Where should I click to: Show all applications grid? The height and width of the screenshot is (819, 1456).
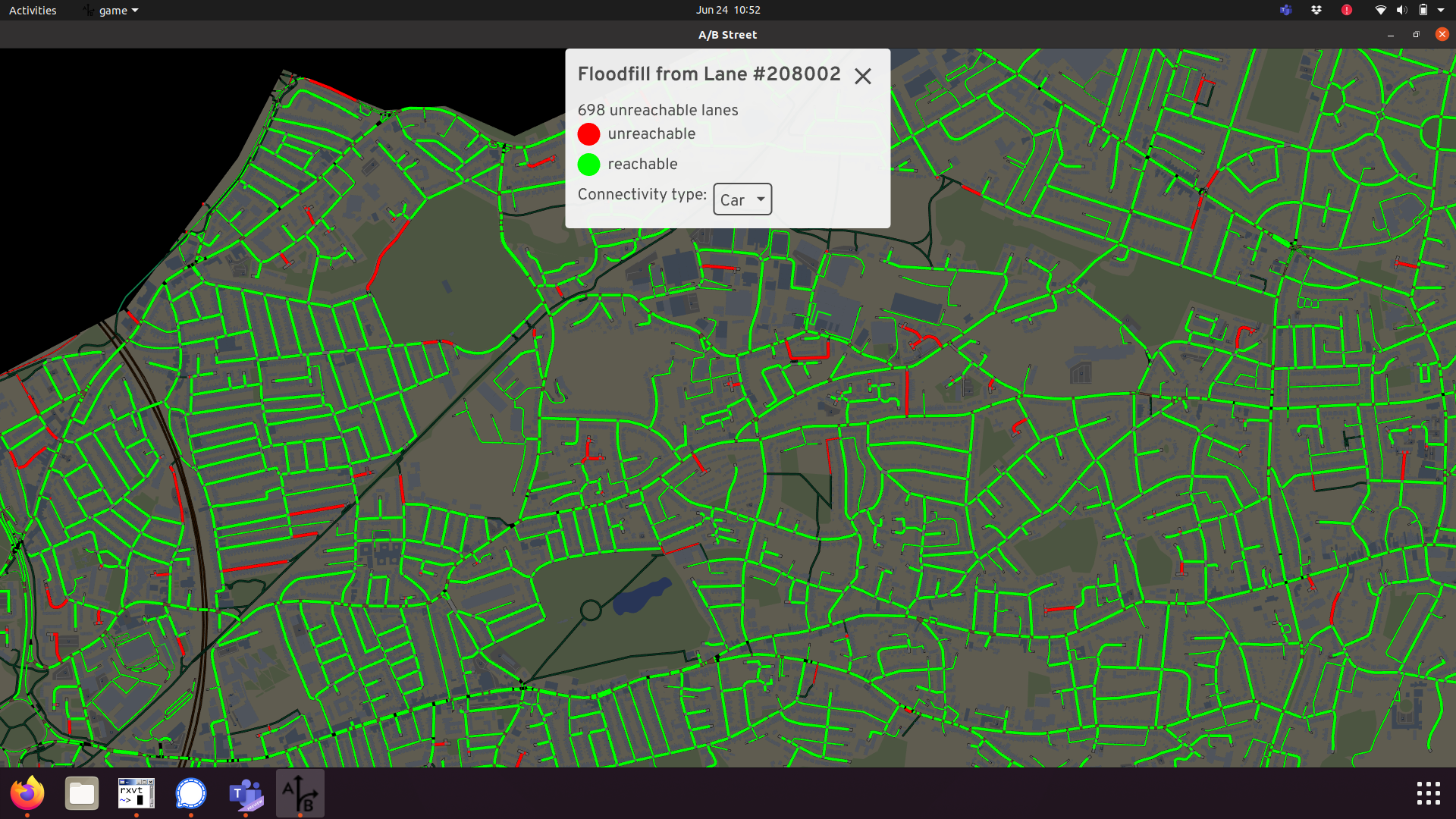[1429, 793]
